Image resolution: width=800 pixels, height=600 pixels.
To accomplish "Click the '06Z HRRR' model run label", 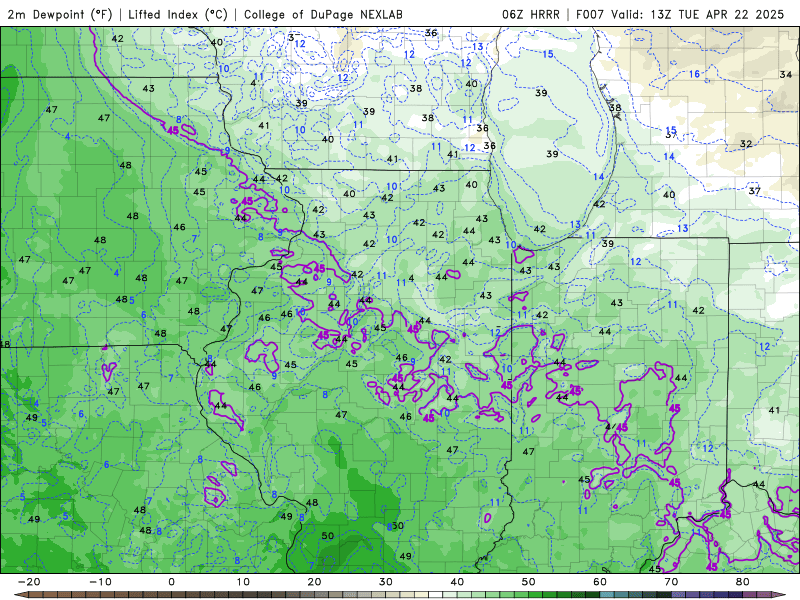I will point(531,14).
